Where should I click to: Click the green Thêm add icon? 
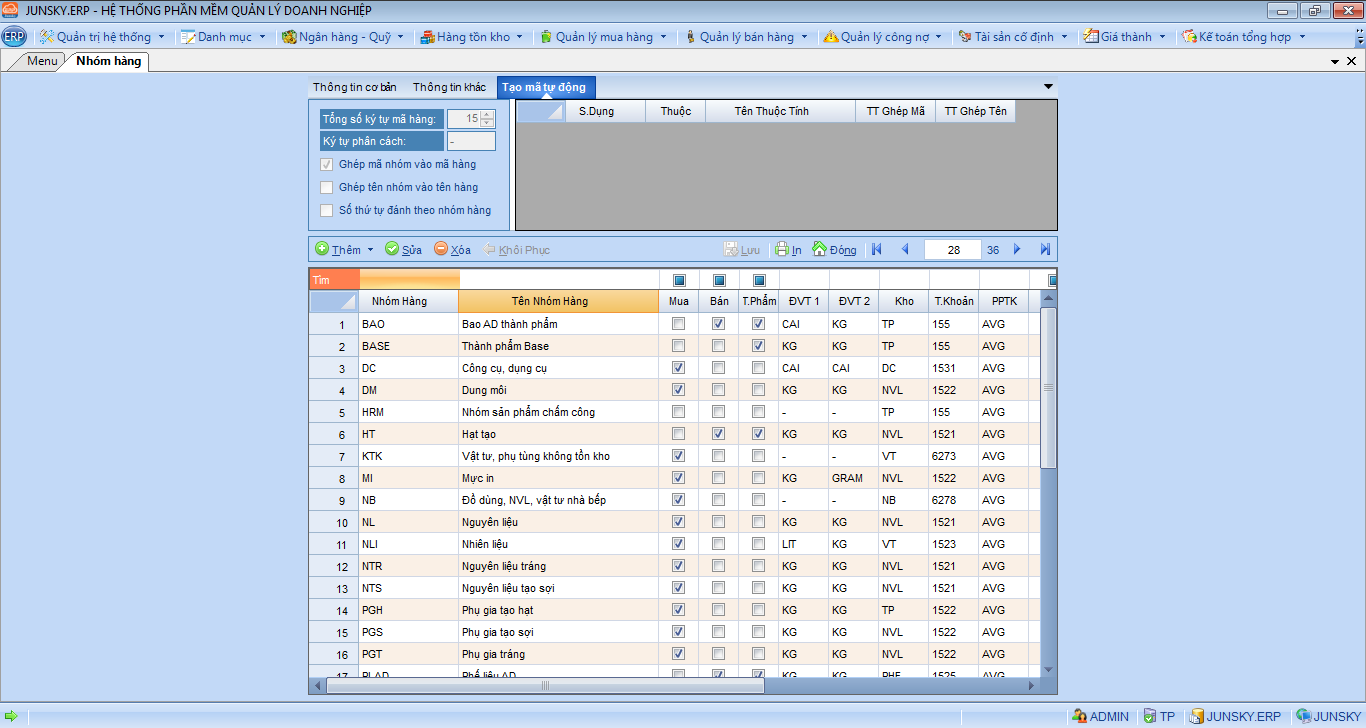(322, 250)
